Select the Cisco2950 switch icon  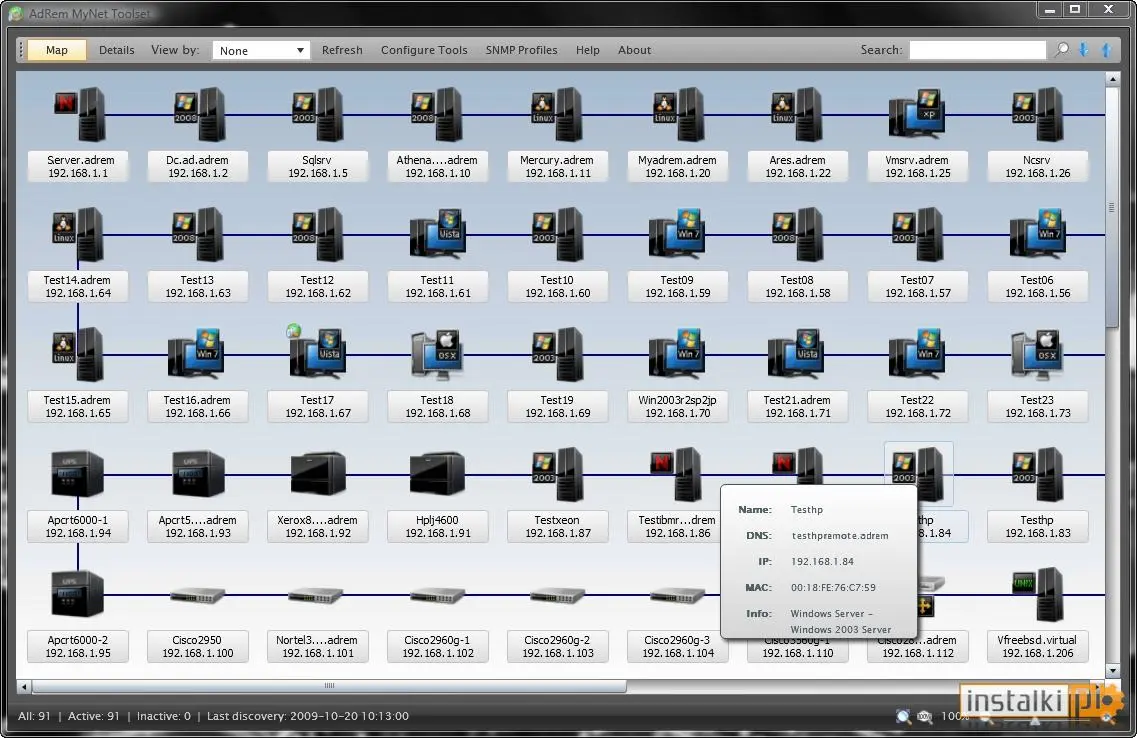pyautogui.click(x=197, y=596)
